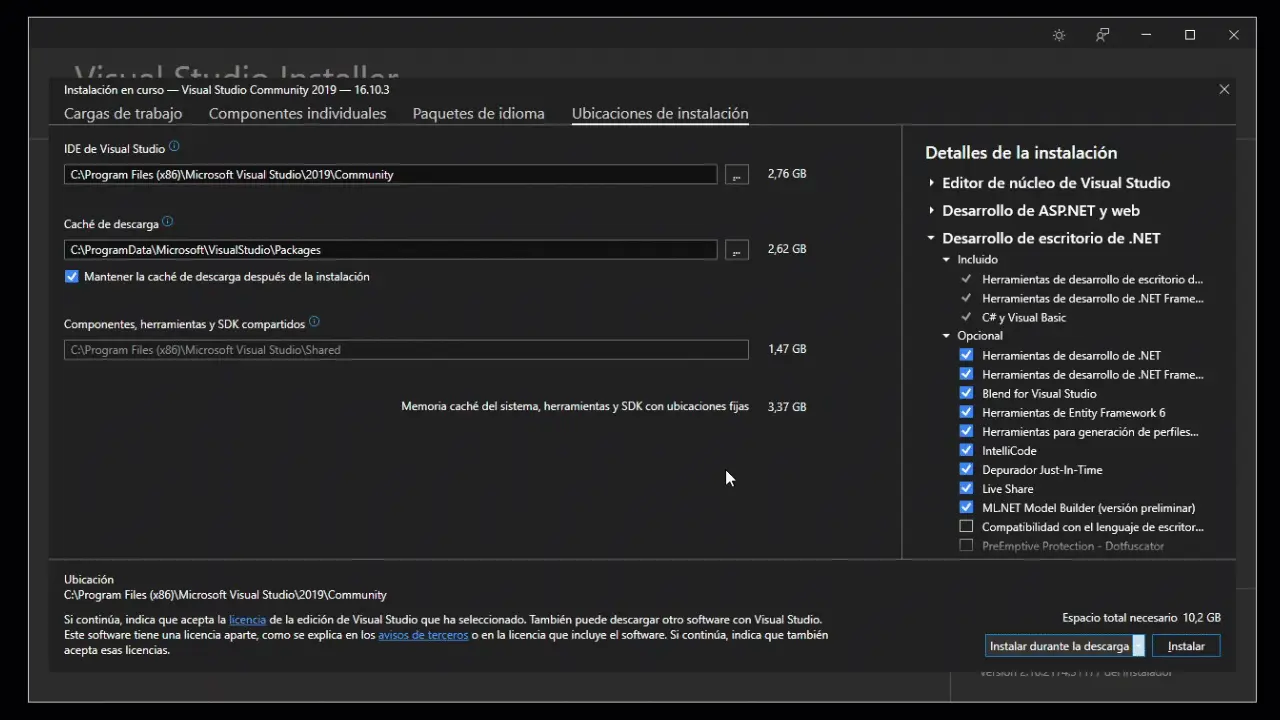Enable Compatibilidad con el lenguaje de escritor

(966, 526)
